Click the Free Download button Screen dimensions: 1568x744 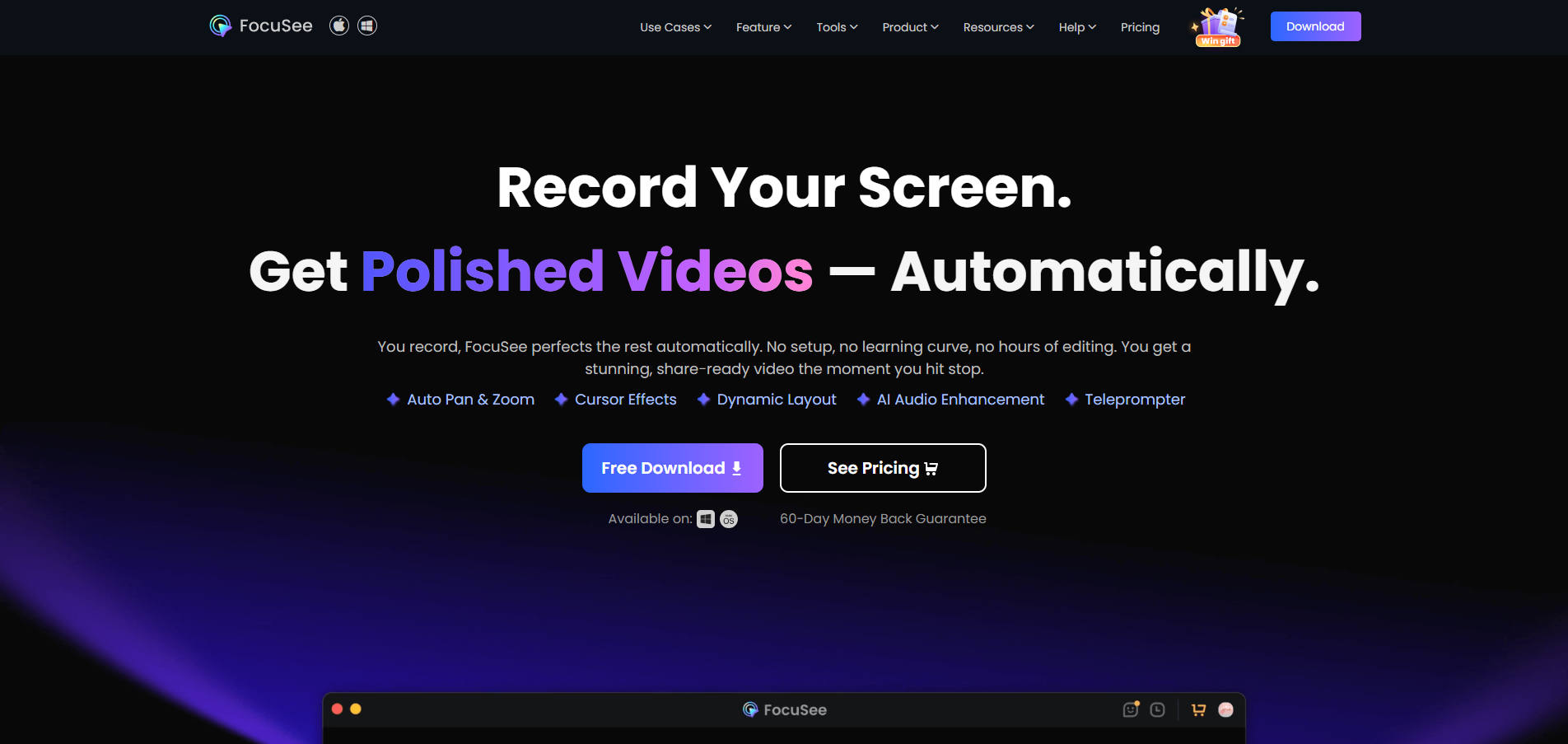coord(672,468)
